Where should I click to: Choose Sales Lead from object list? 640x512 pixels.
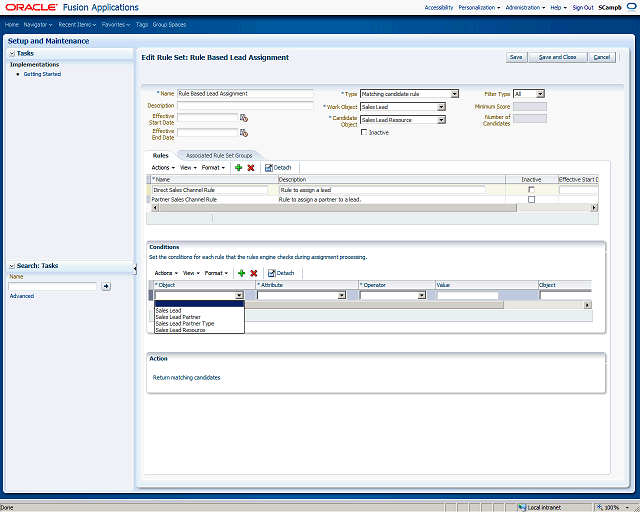click(x=168, y=310)
